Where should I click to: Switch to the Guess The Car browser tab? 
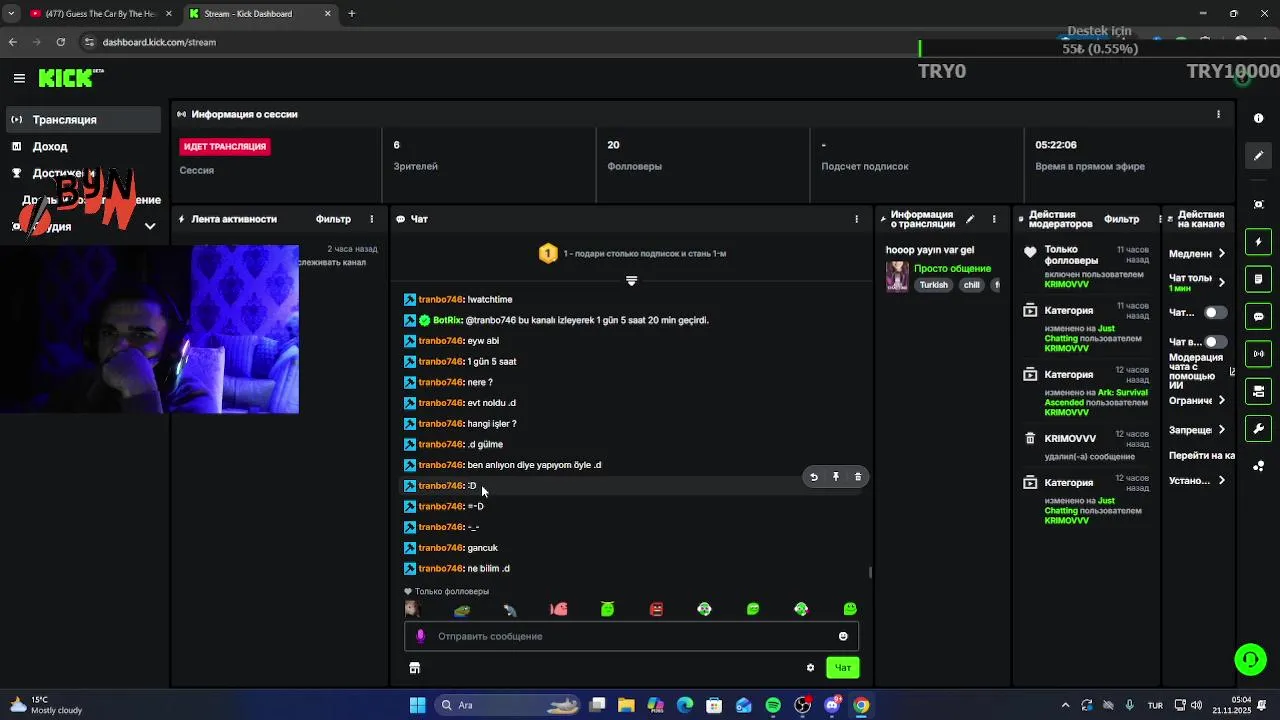pyautogui.click(x=101, y=14)
